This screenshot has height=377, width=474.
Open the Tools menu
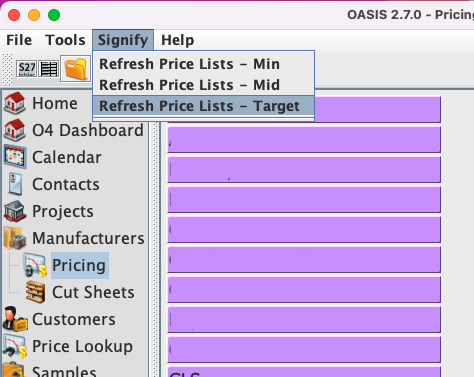[x=65, y=40]
